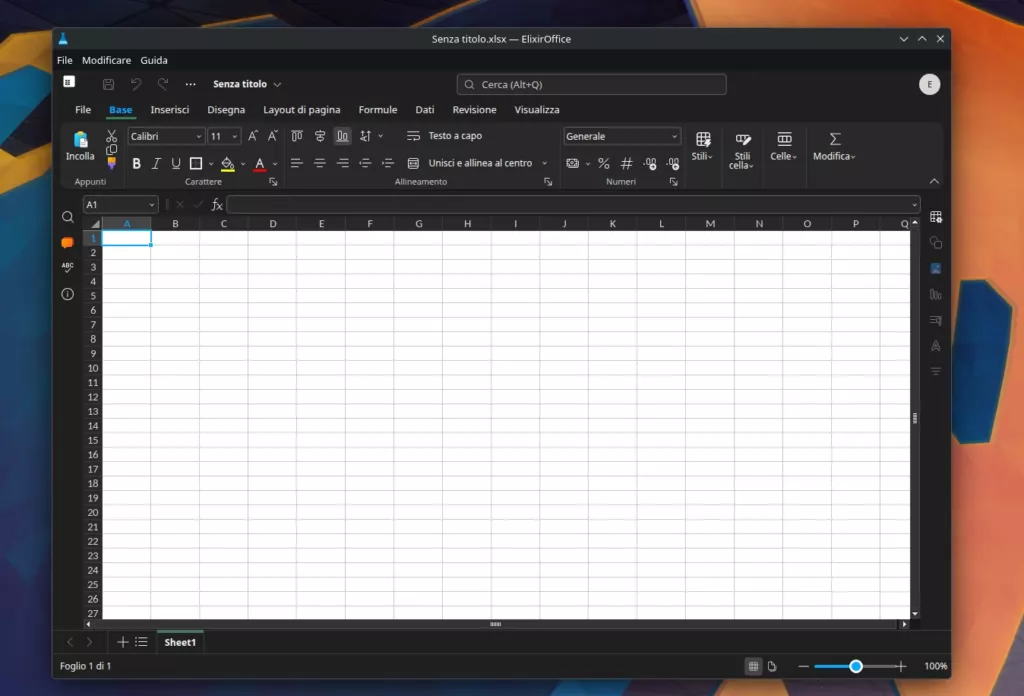1024x696 pixels.
Task: Align text to the right
Action: [343, 163]
